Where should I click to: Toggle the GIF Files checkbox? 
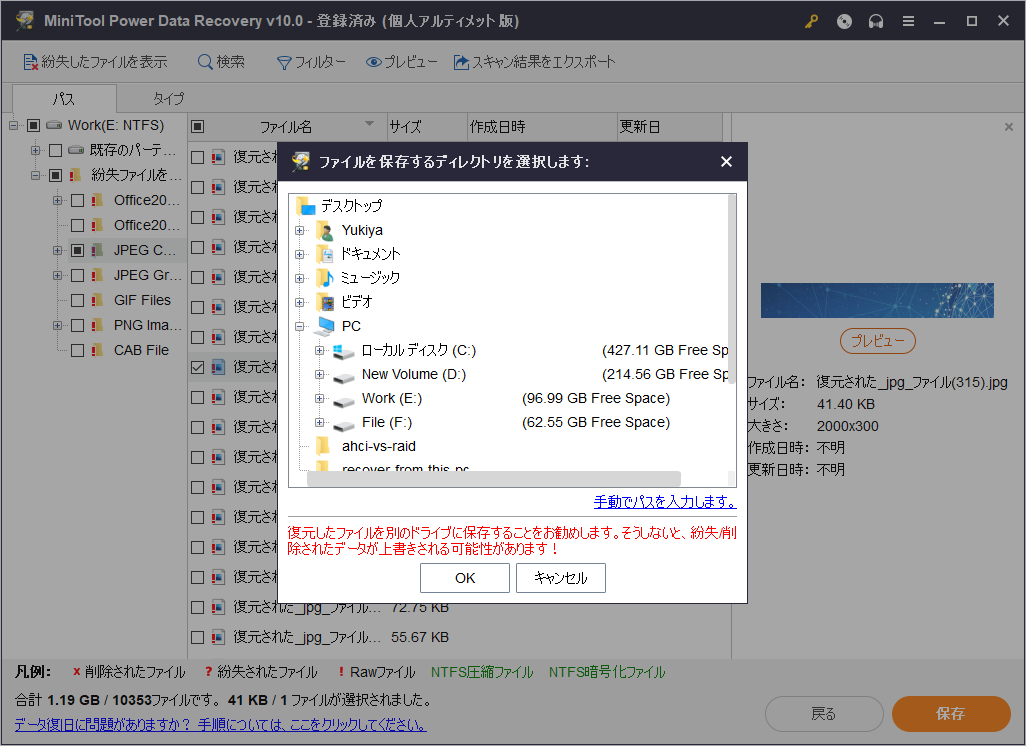(77, 300)
